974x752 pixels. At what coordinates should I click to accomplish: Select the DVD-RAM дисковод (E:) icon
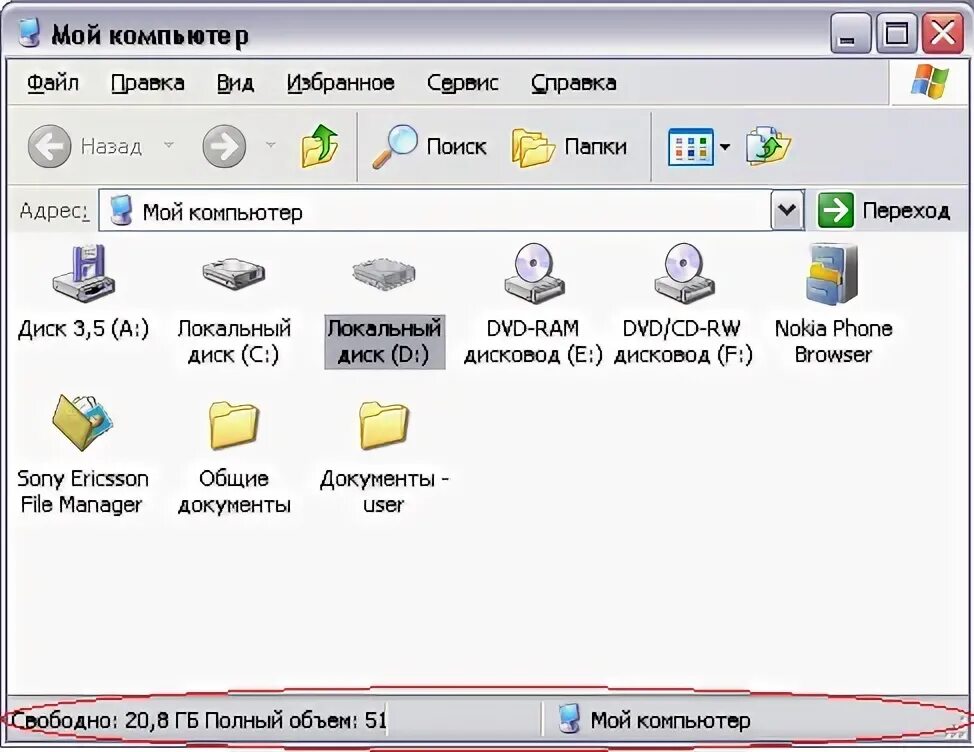point(534,274)
